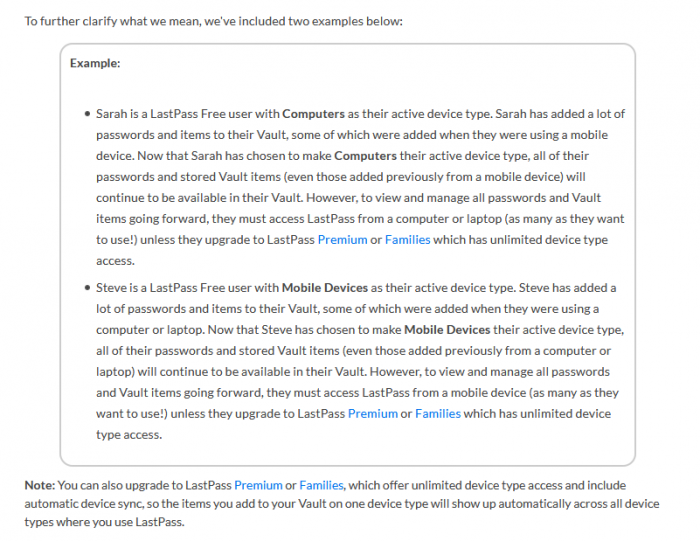This screenshot has width=700, height=541.
Task: Click the Families link in Steve's example
Action: pos(437,414)
